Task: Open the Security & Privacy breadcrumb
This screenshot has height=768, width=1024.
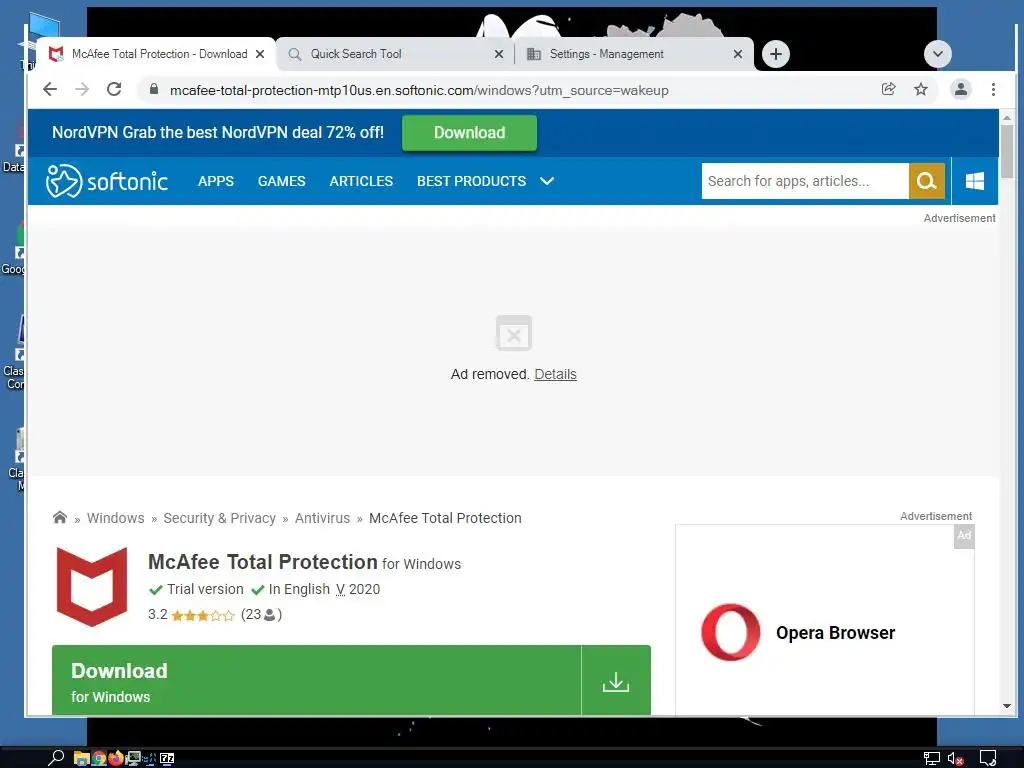Action: point(219,518)
